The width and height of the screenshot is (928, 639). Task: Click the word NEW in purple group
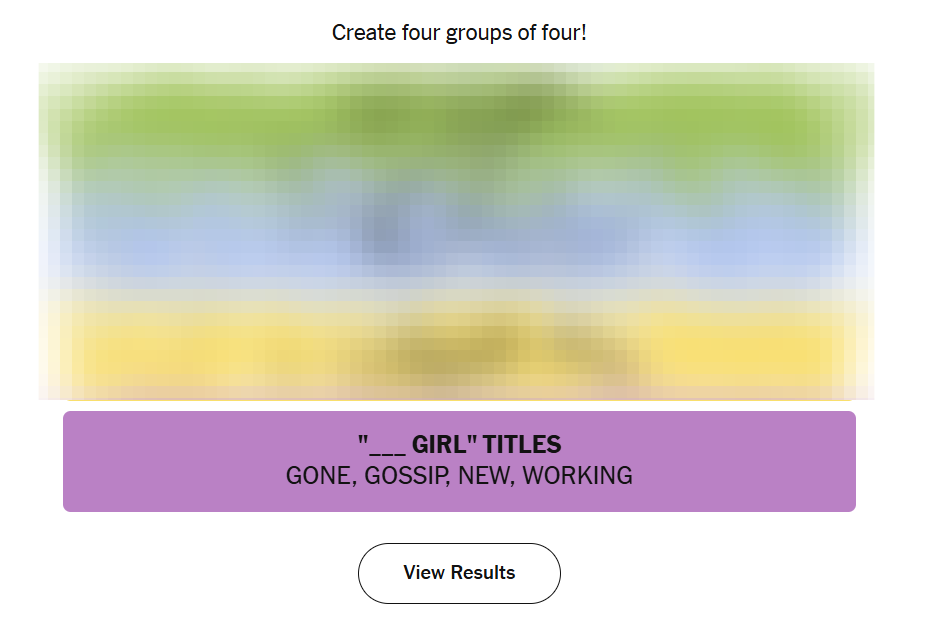[485, 476]
